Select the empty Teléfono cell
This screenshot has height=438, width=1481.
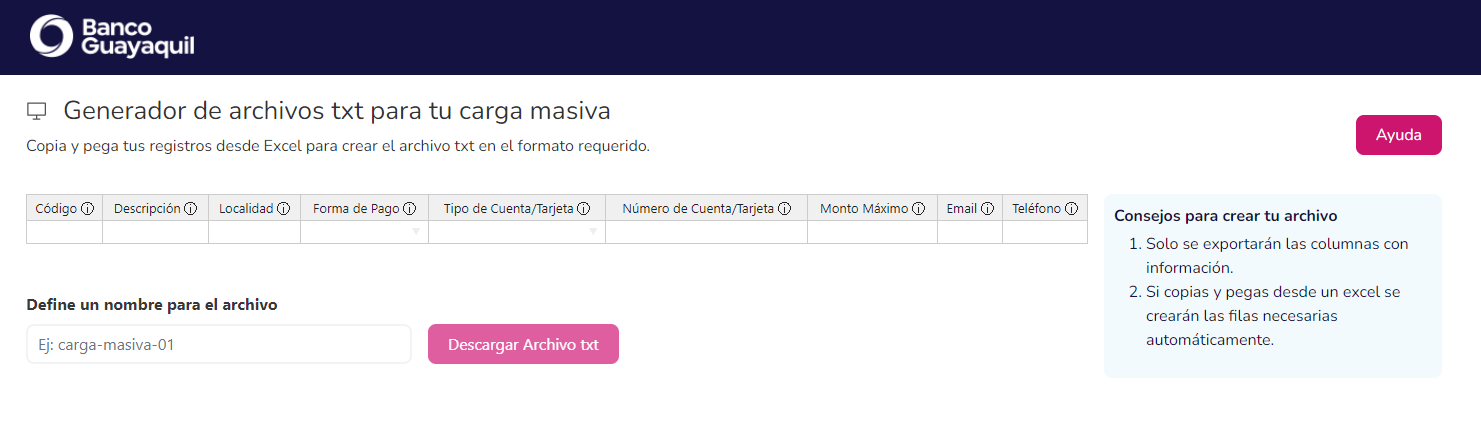[x=1045, y=232]
